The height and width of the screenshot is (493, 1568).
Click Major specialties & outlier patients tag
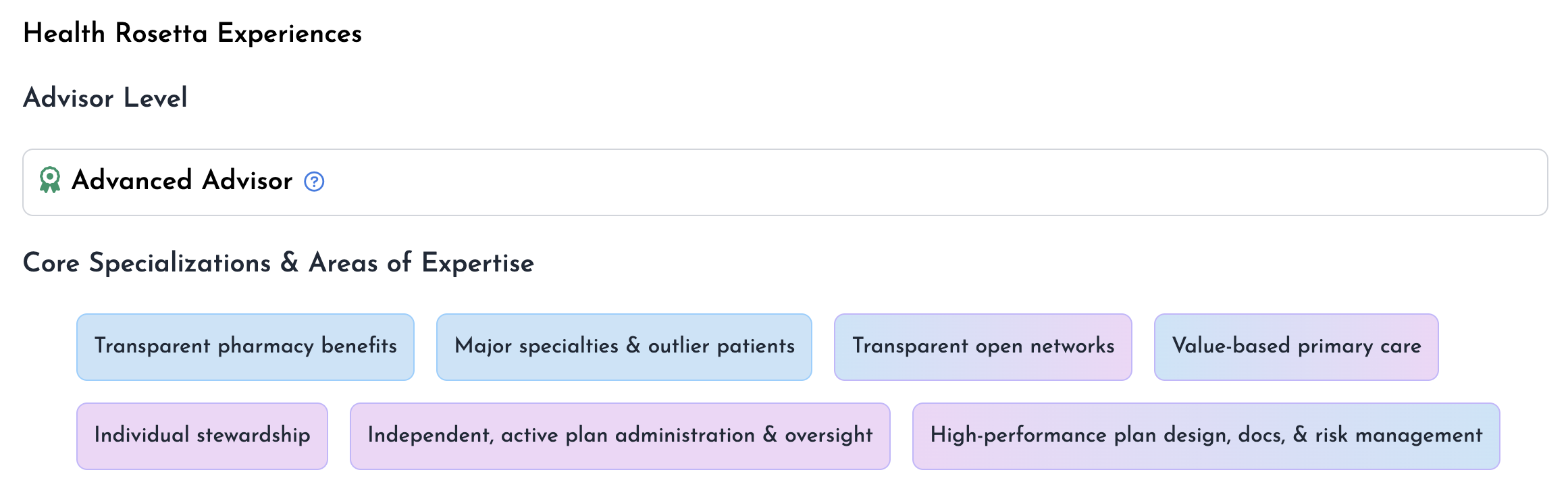[x=624, y=346]
